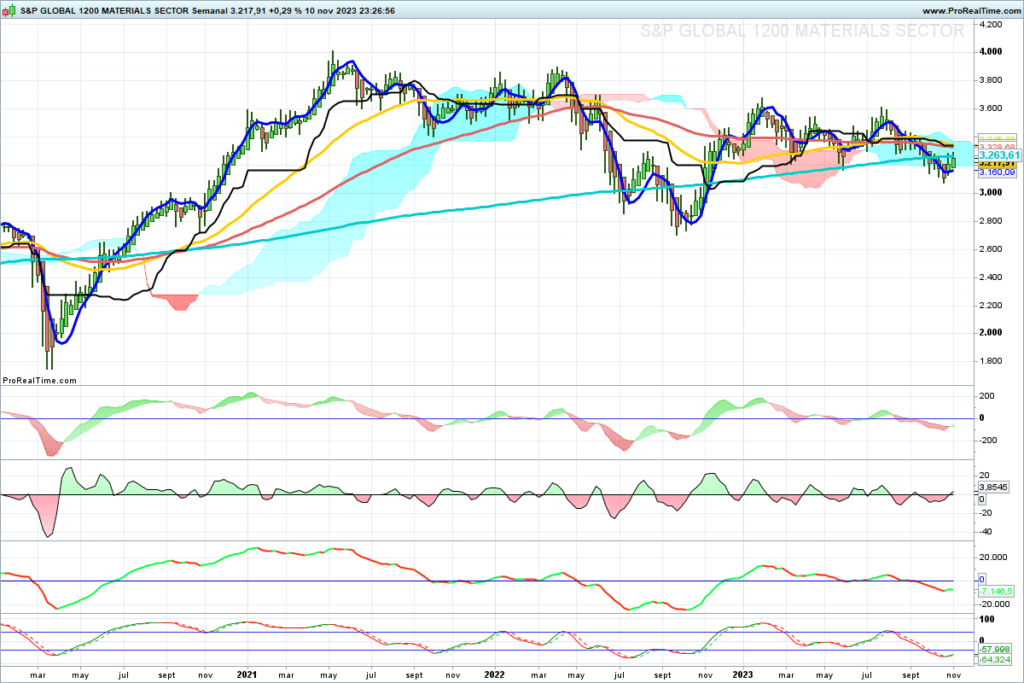
Task: Click the ProRealTime.com label inside price chart
Action: point(40,380)
